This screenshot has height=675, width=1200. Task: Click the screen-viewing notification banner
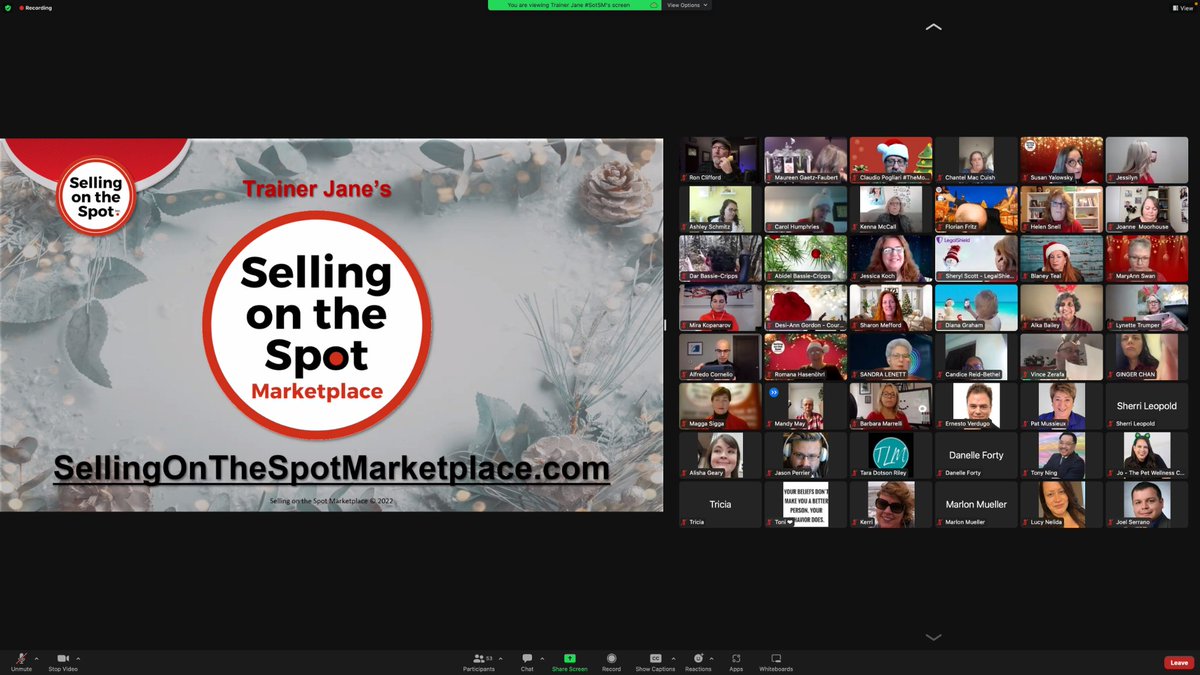(x=575, y=5)
